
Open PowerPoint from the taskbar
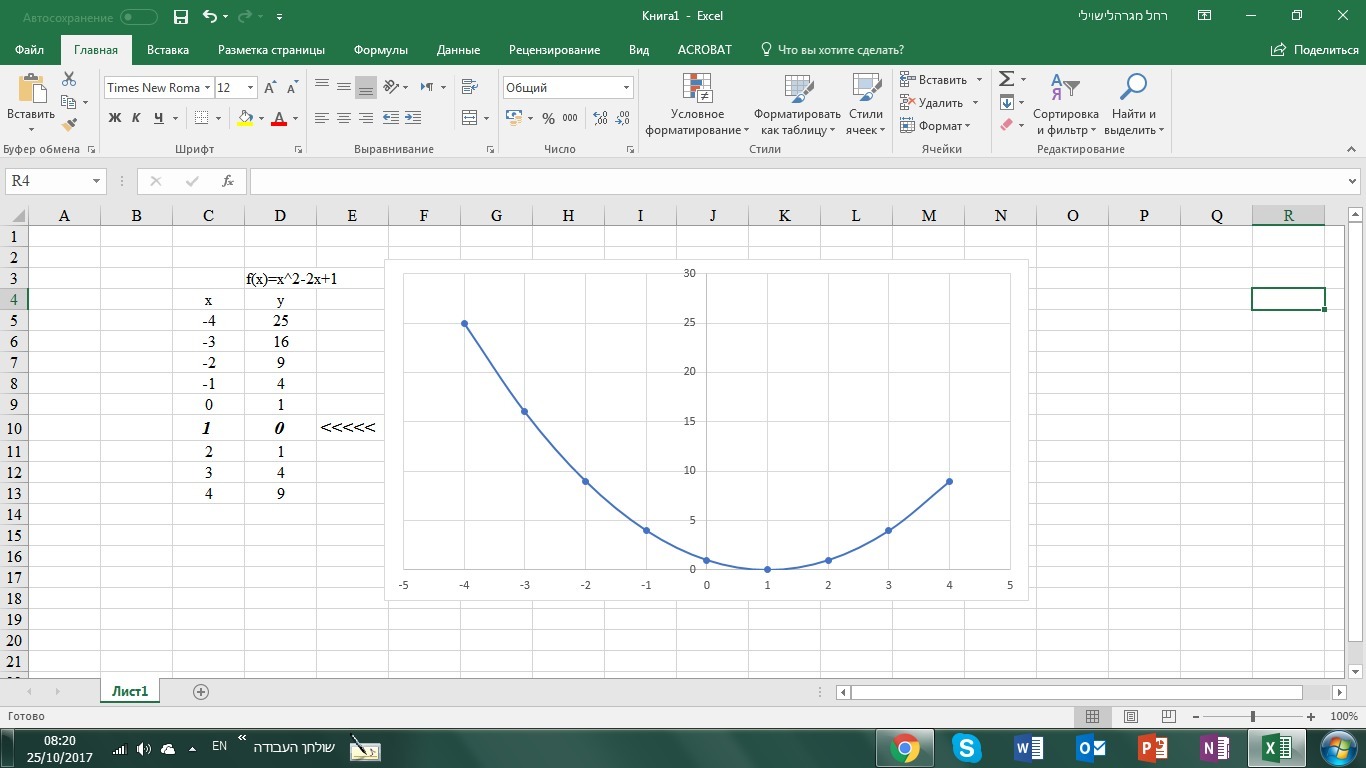pos(1152,748)
